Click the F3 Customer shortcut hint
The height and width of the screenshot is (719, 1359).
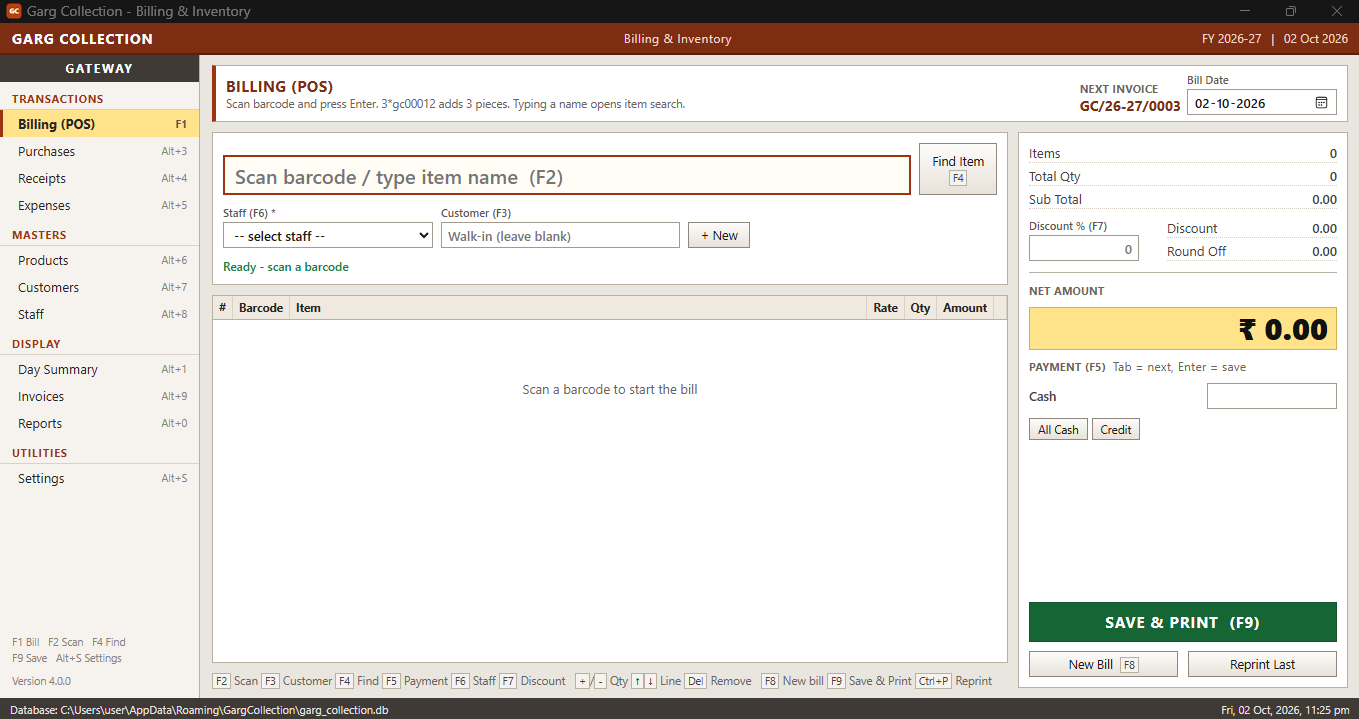pyautogui.click(x=297, y=681)
